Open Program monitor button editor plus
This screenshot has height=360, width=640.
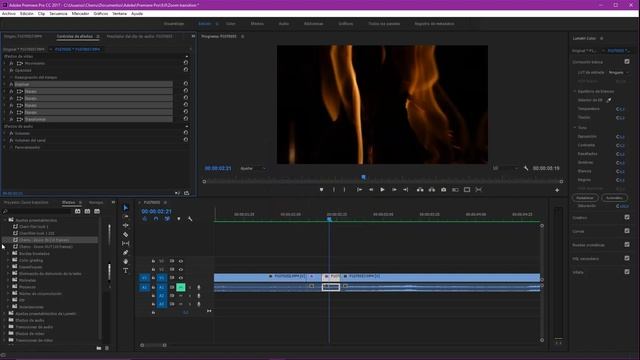point(557,190)
